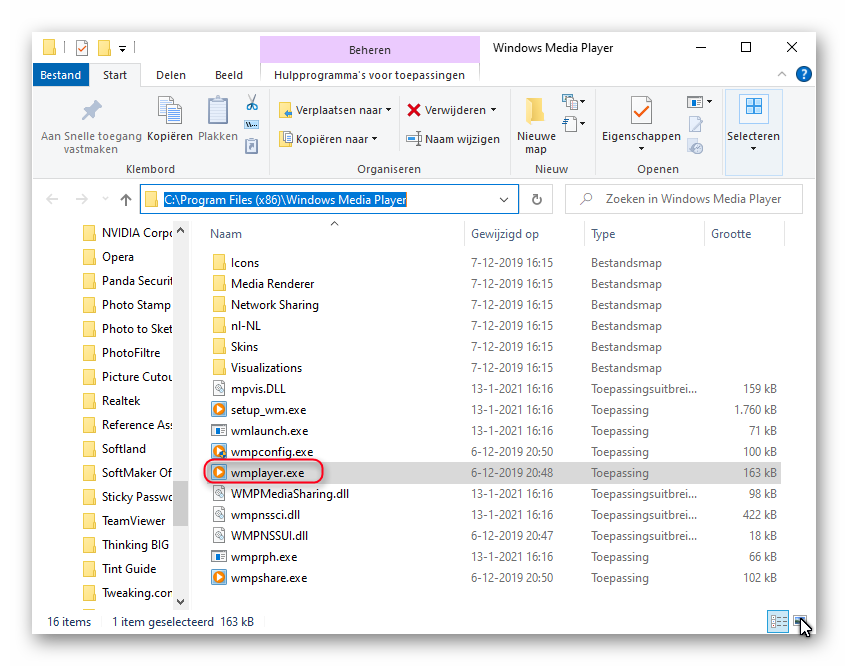Screen dimensions: 848x666
Task: Select the Opera folder in navigation pane
Action: click(117, 257)
